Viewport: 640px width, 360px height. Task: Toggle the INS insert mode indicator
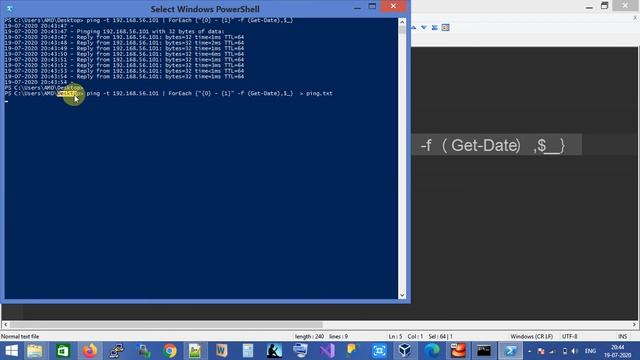coord(622,337)
